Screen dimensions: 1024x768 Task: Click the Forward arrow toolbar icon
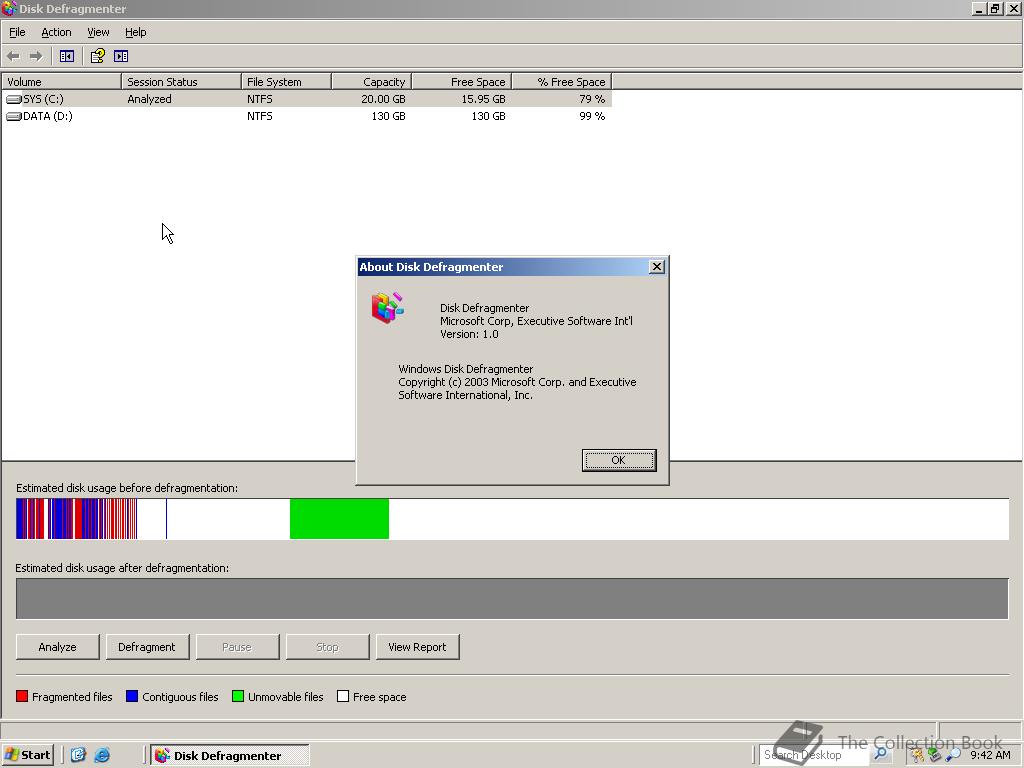pos(36,56)
